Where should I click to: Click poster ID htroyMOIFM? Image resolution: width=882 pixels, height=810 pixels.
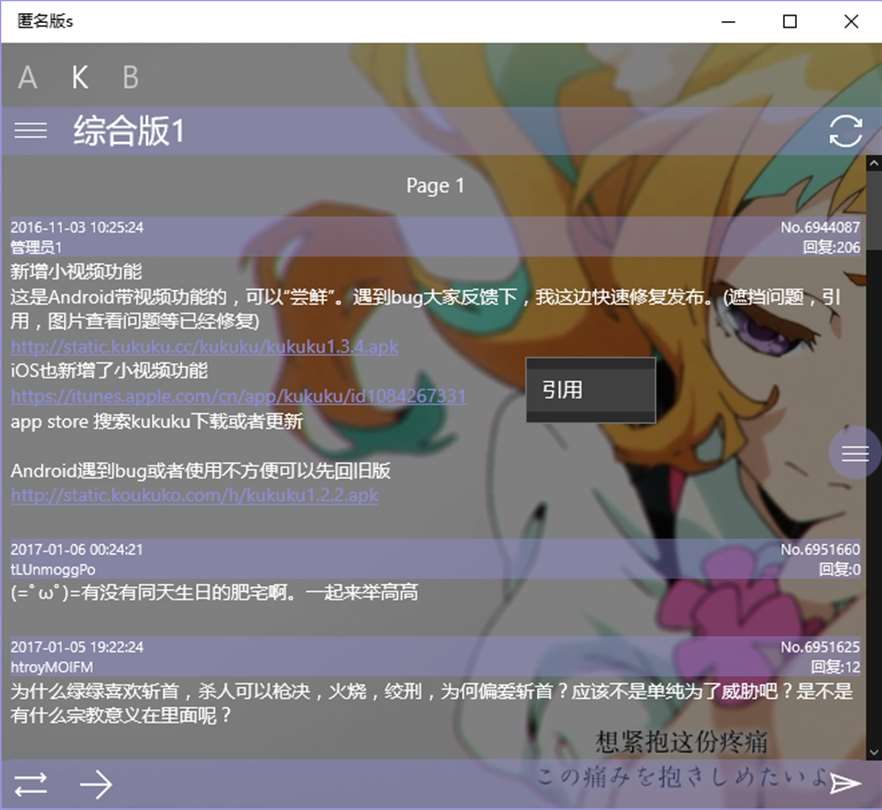coord(52,667)
